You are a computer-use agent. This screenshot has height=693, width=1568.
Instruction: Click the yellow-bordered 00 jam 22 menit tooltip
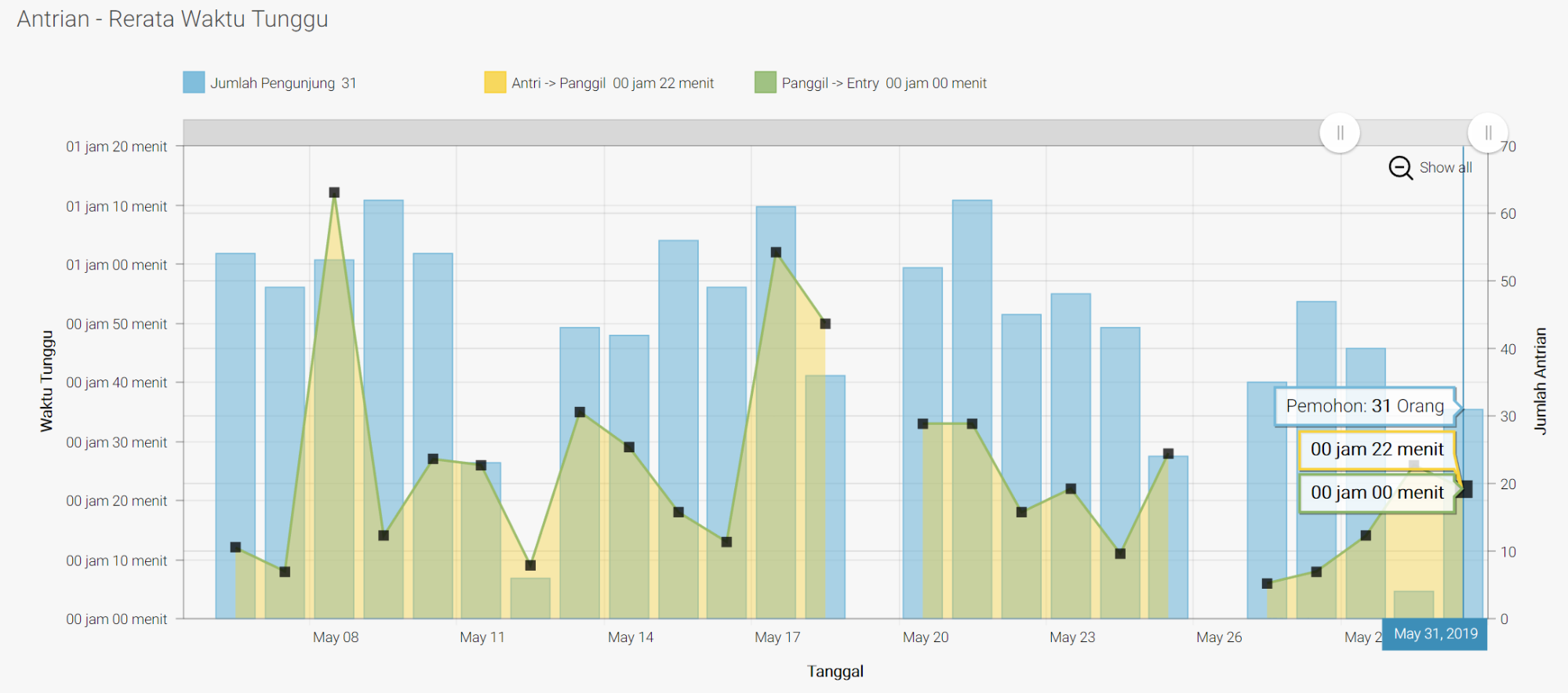point(1377,449)
